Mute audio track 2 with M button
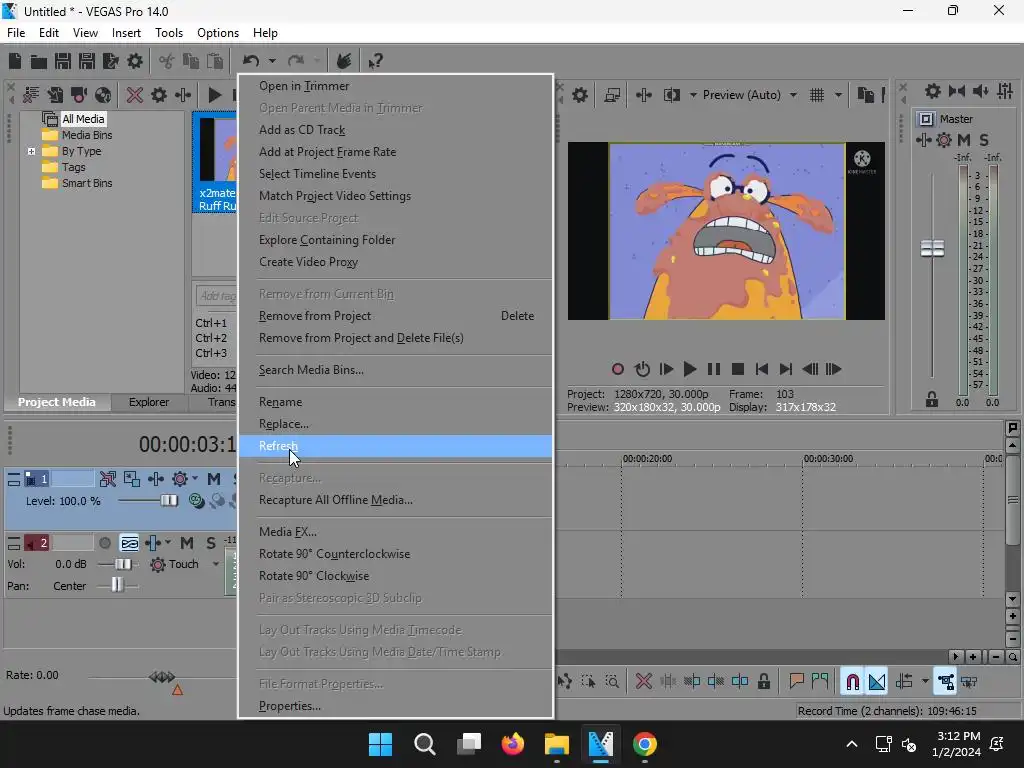The image size is (1024, 768). [187, 543]
